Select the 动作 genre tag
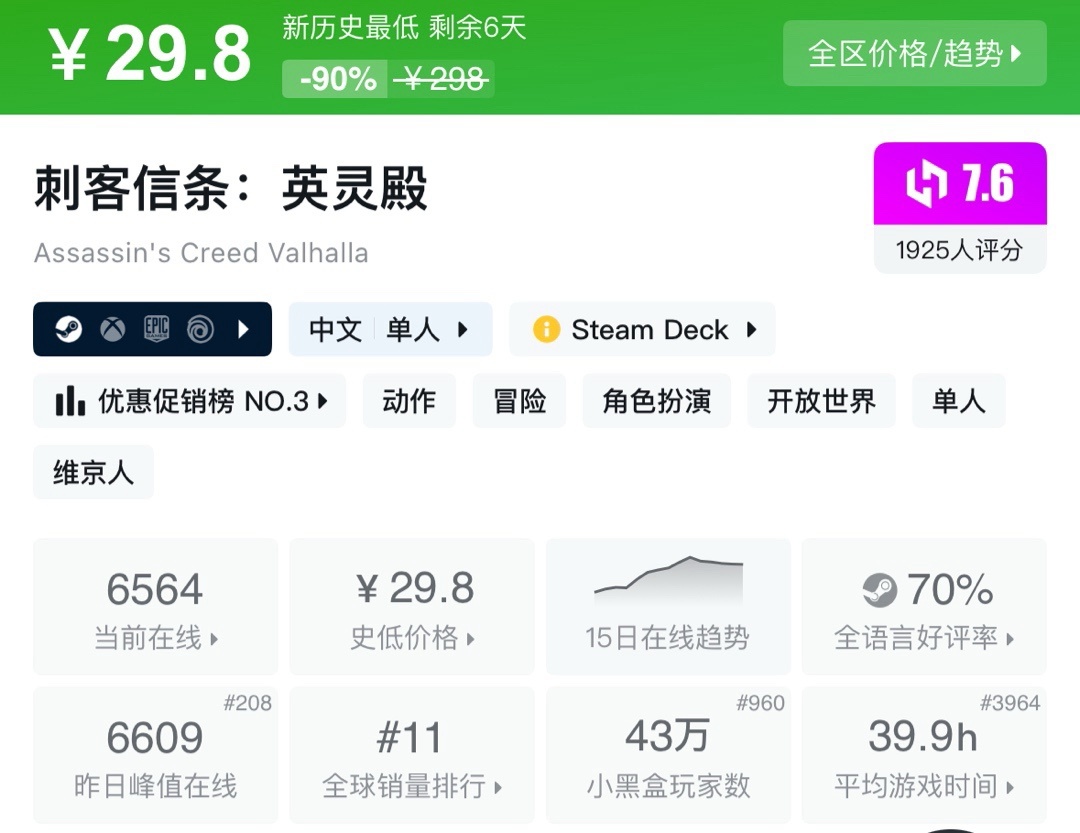 (x=409, y=401)
